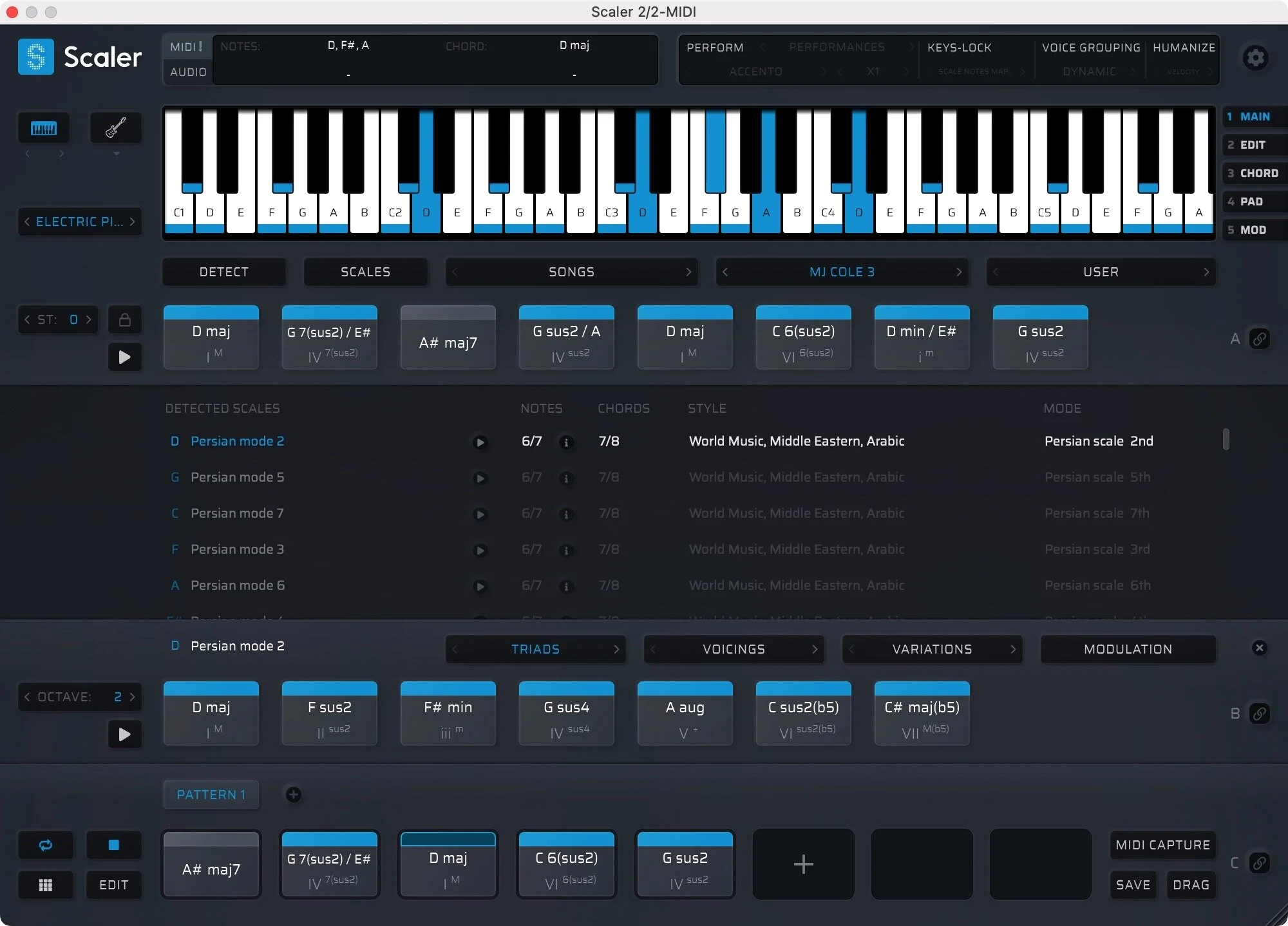
Task: Toggle the link icon for section A
Action: [x=1260, y=339]
